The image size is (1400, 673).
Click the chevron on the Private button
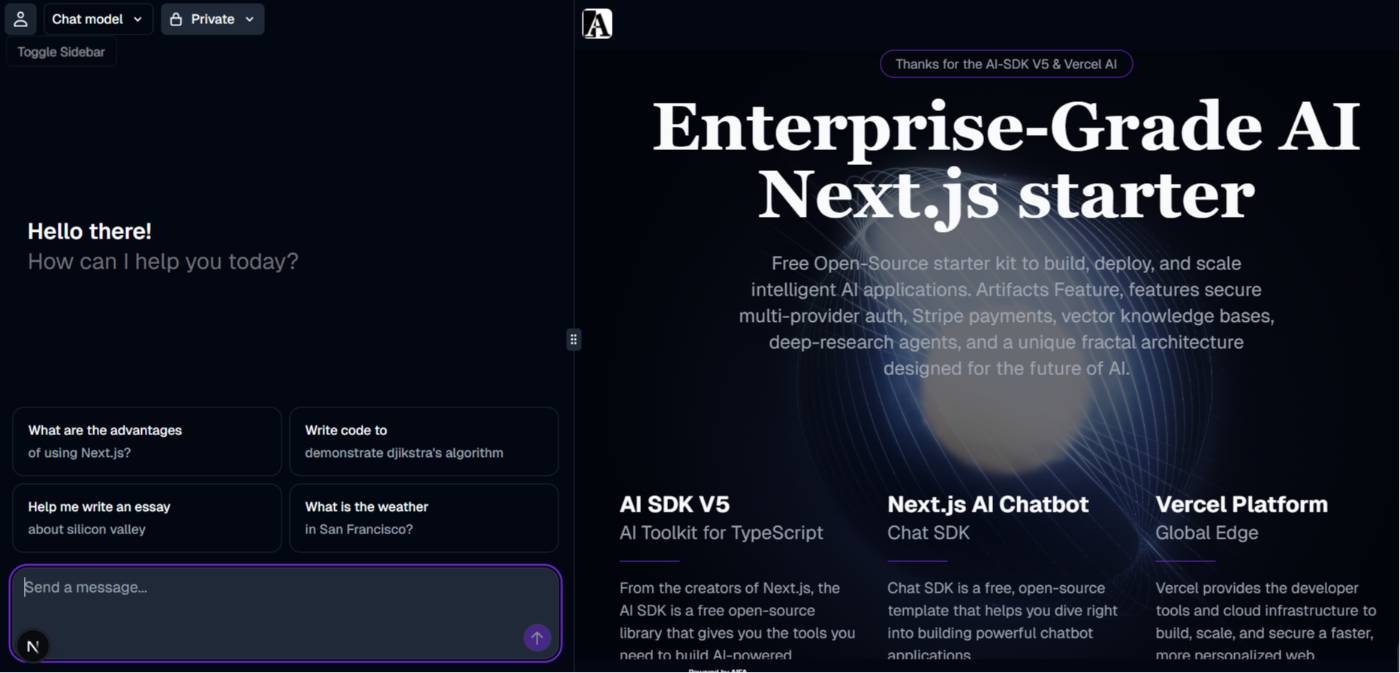pyautogui.click(x=249, y=19)
